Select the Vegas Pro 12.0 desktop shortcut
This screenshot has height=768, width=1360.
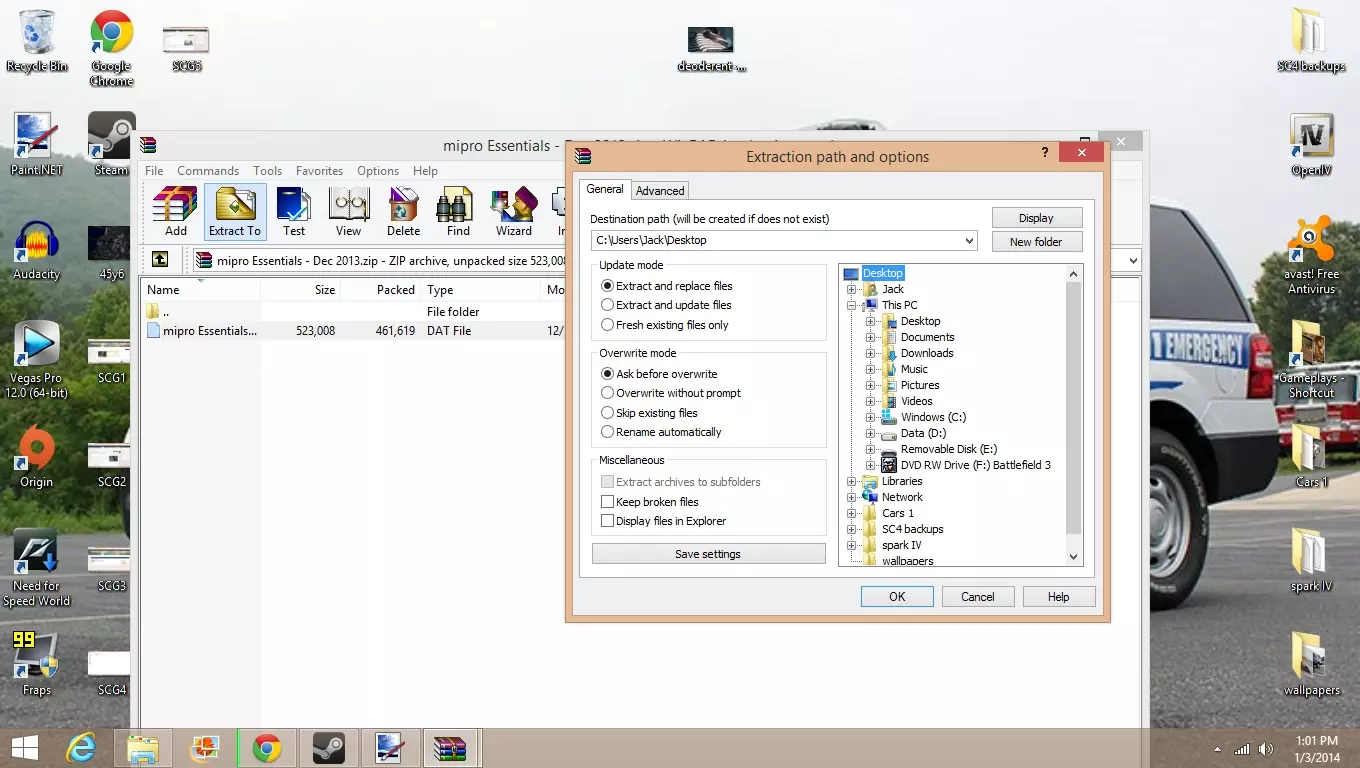pyautogui.click(x=37, y=360)
